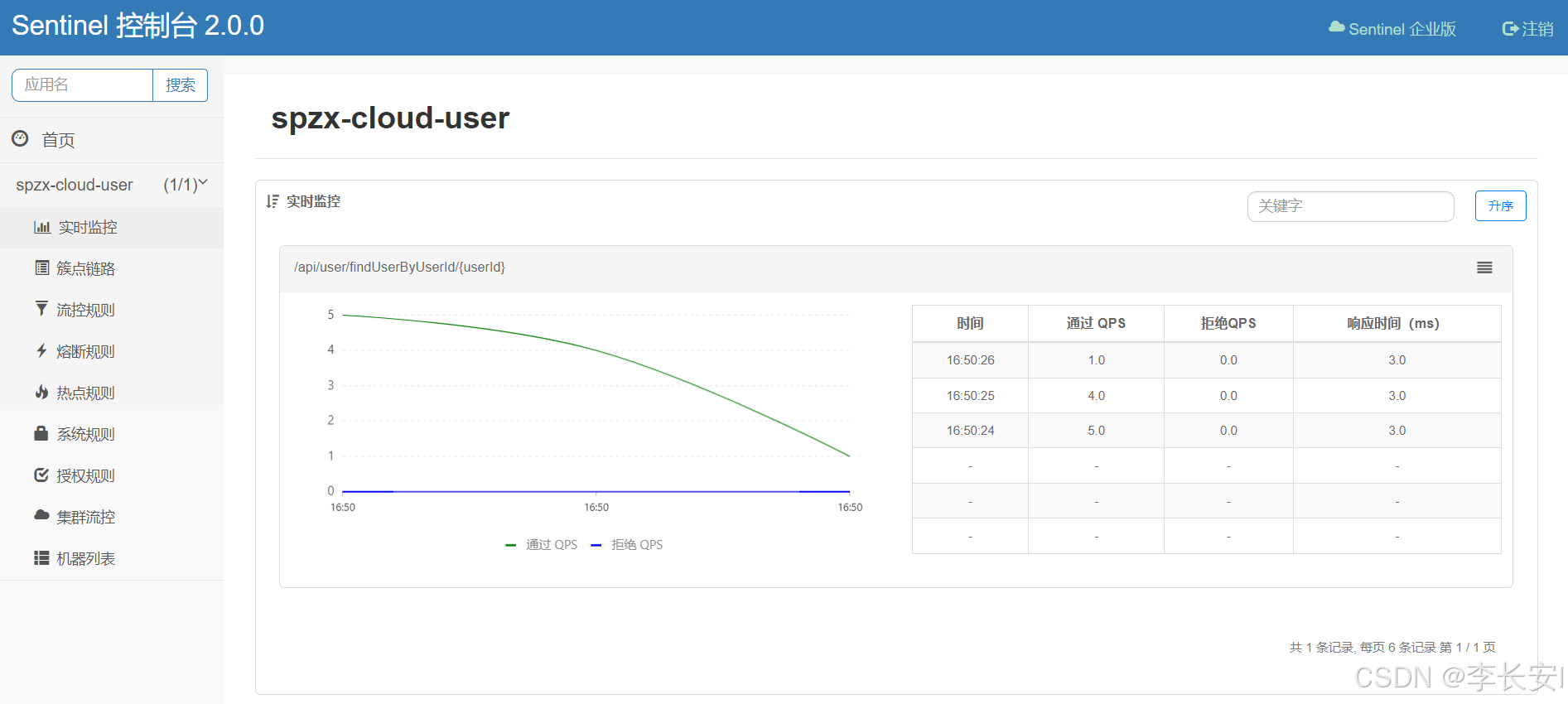This screenshot has height=704, width=1568.
Task: Click the 搜索 button
Action: (x=181, y=85)
